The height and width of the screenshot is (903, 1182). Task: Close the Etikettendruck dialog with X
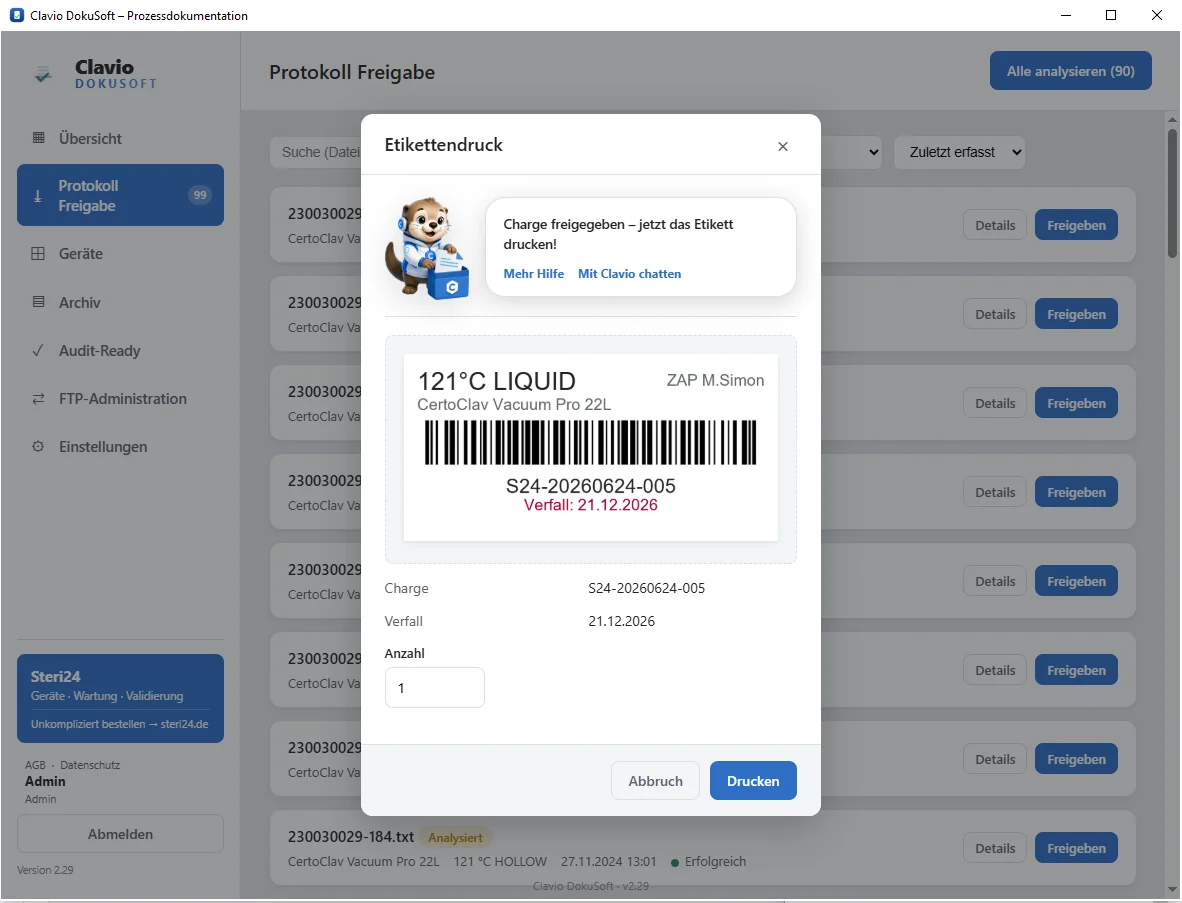point(782,146)
